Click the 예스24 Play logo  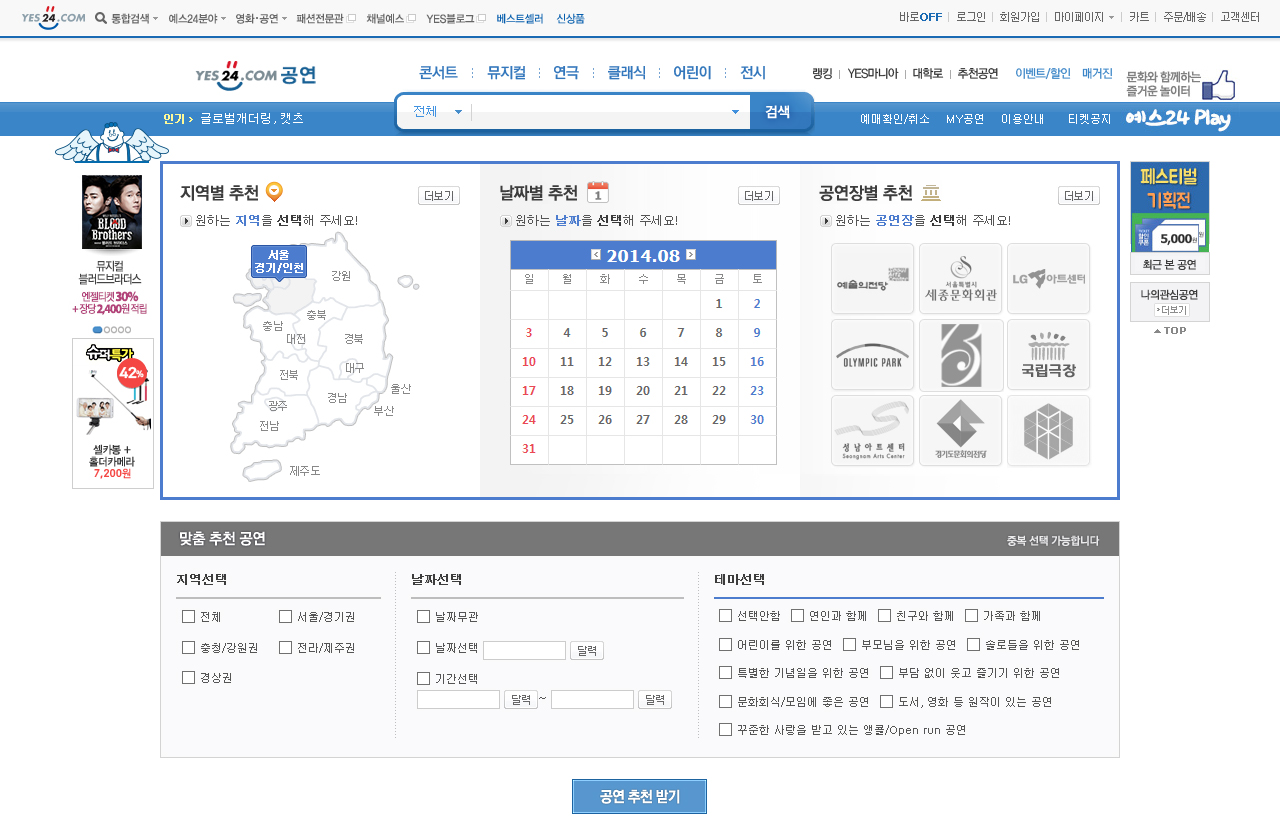click(1178, 119)
